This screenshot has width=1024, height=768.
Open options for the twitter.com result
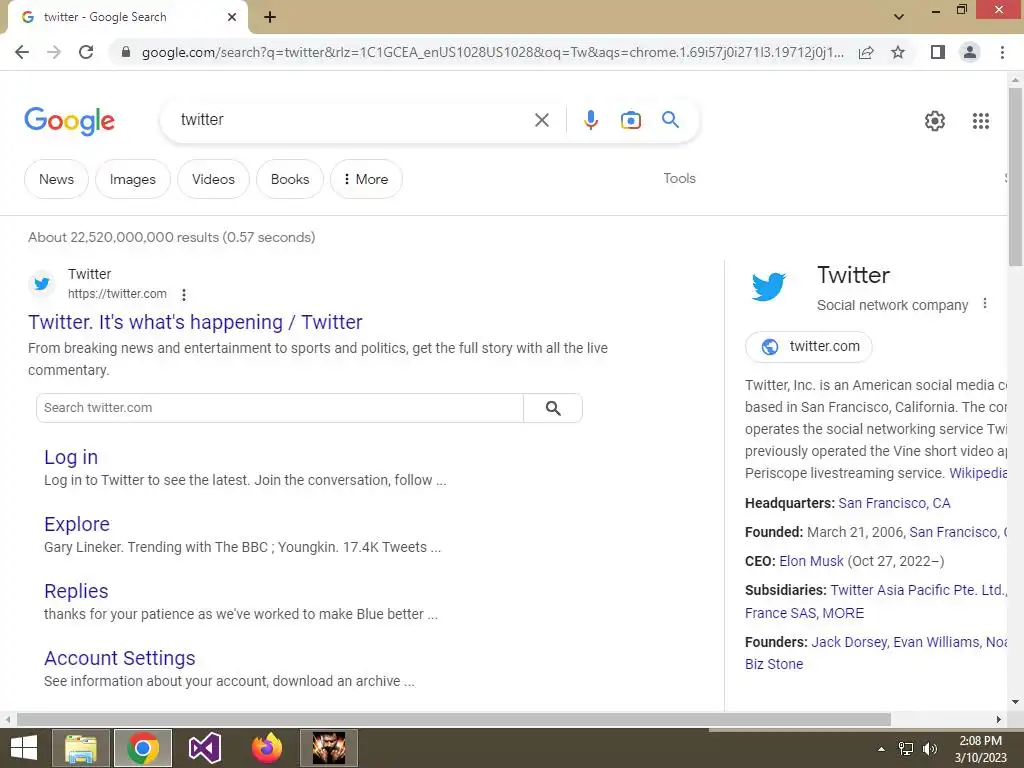click(x=184, y=295)
